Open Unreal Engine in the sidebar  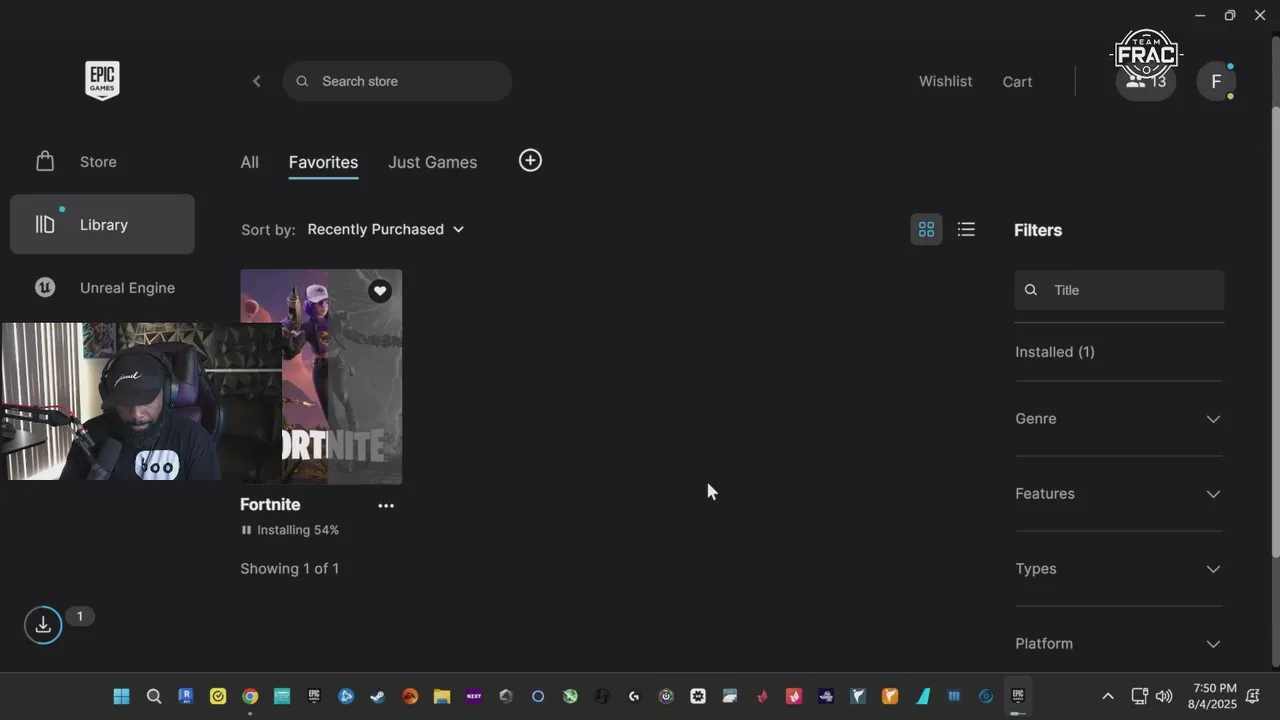tap(102, 287)
